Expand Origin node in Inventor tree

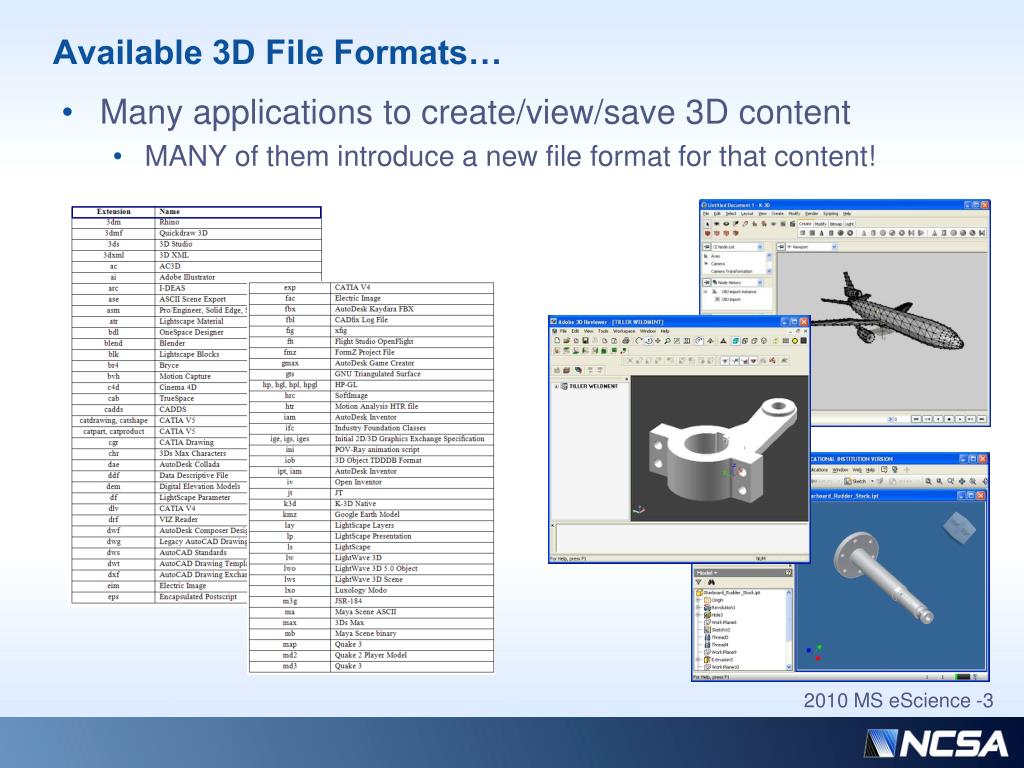[698, 600]
